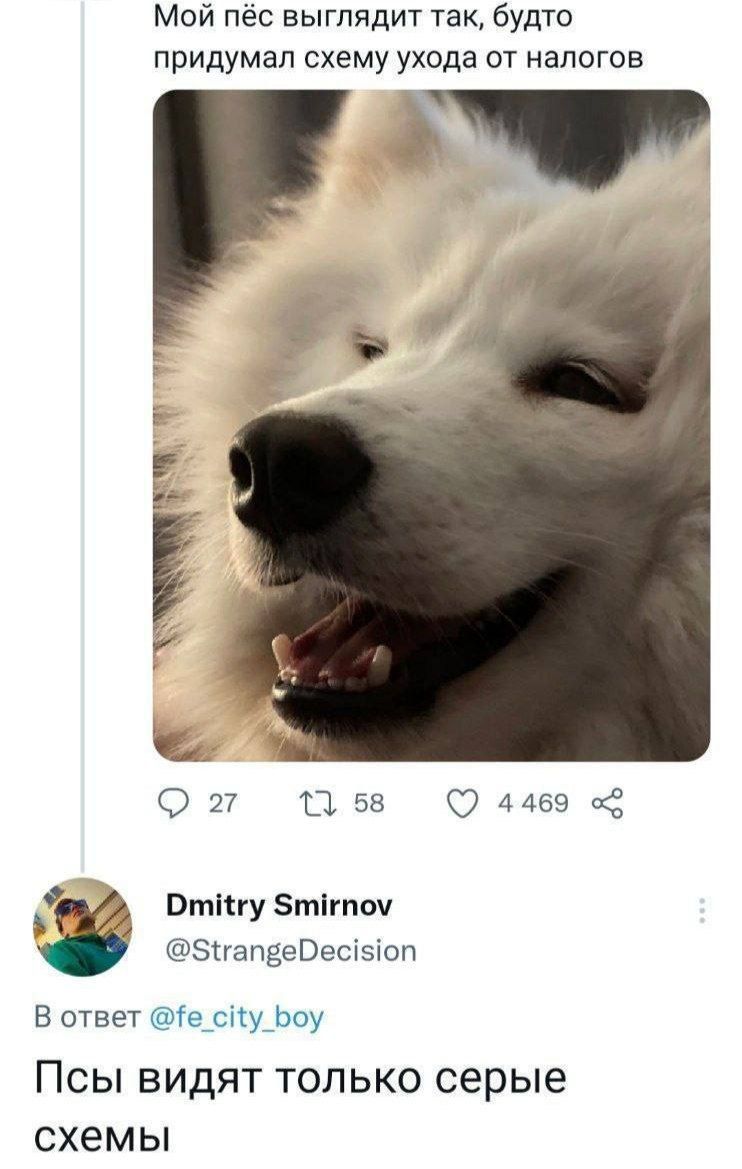Image resolution: width=742 pixels, height=1169 pixels.
Task: Open the white dog photo
Action: click(x=431, y=425)
